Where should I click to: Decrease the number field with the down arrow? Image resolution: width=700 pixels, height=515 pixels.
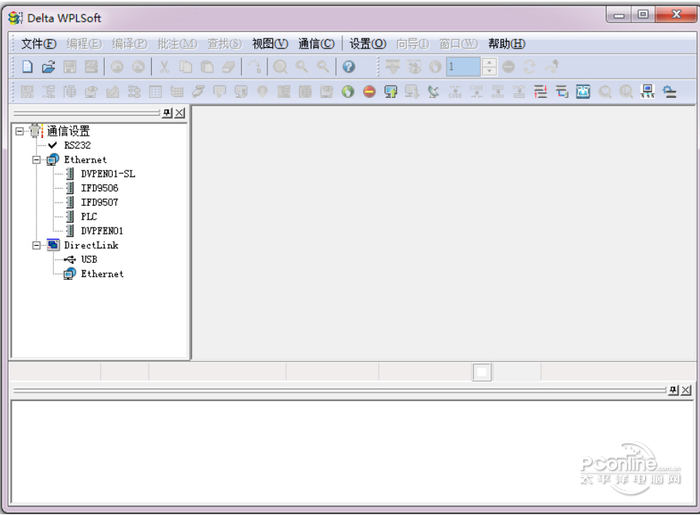(489, 71)
